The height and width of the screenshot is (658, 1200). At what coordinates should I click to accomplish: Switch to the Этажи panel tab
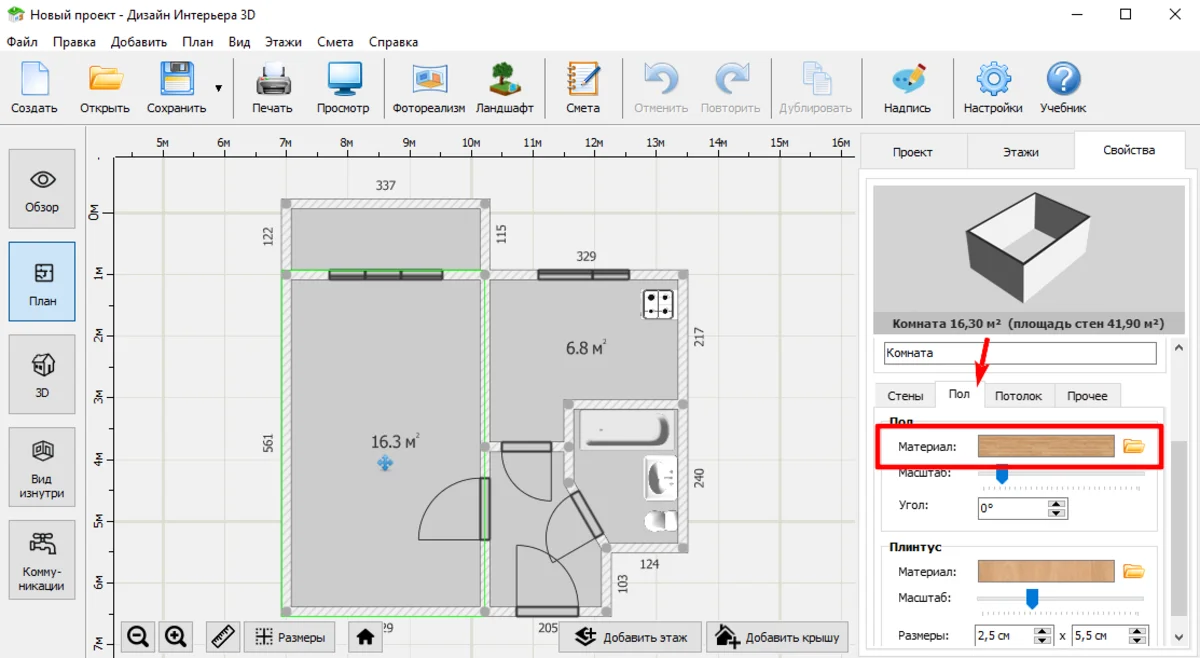[1021, 152]
